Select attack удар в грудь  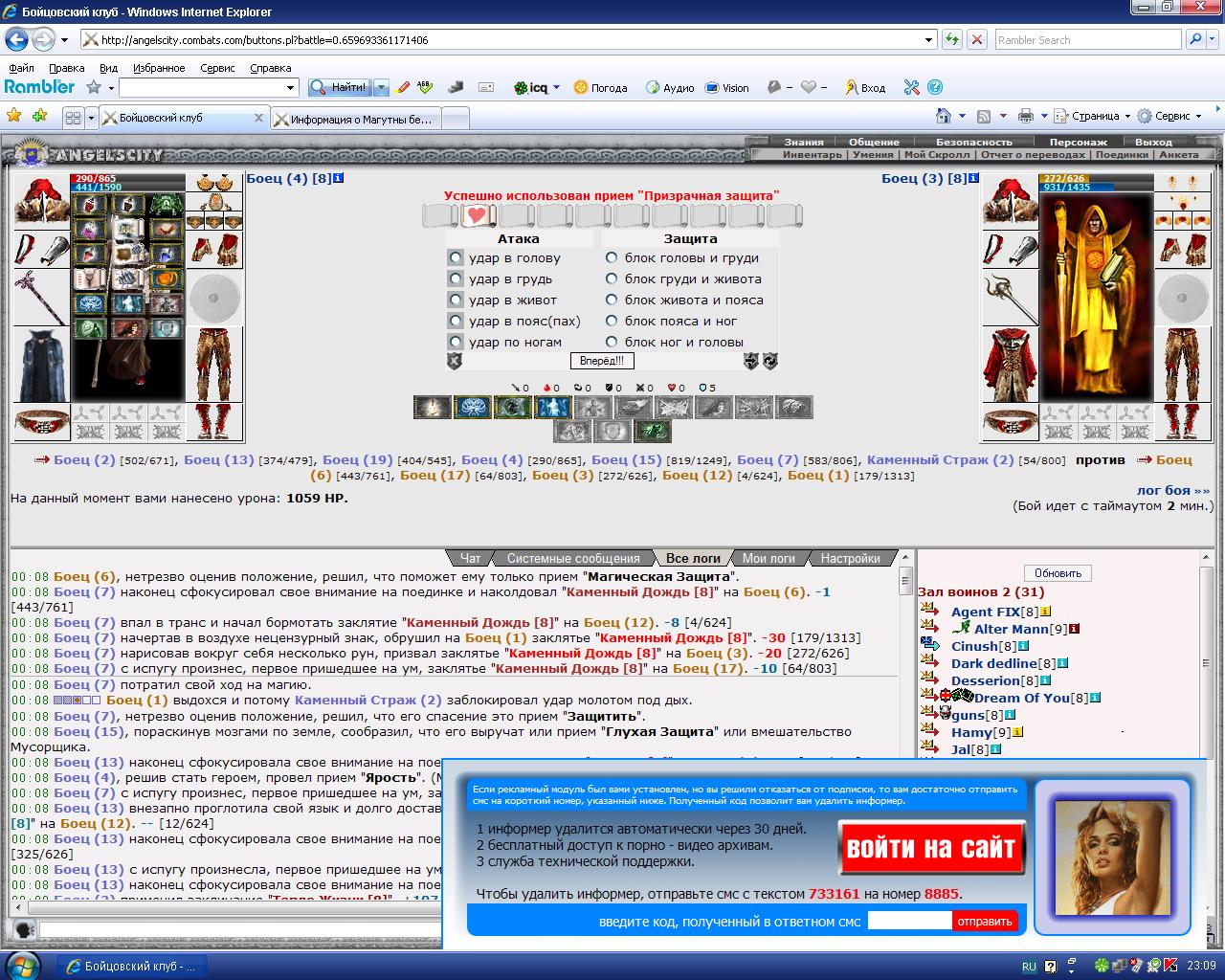tap(456, 279)
